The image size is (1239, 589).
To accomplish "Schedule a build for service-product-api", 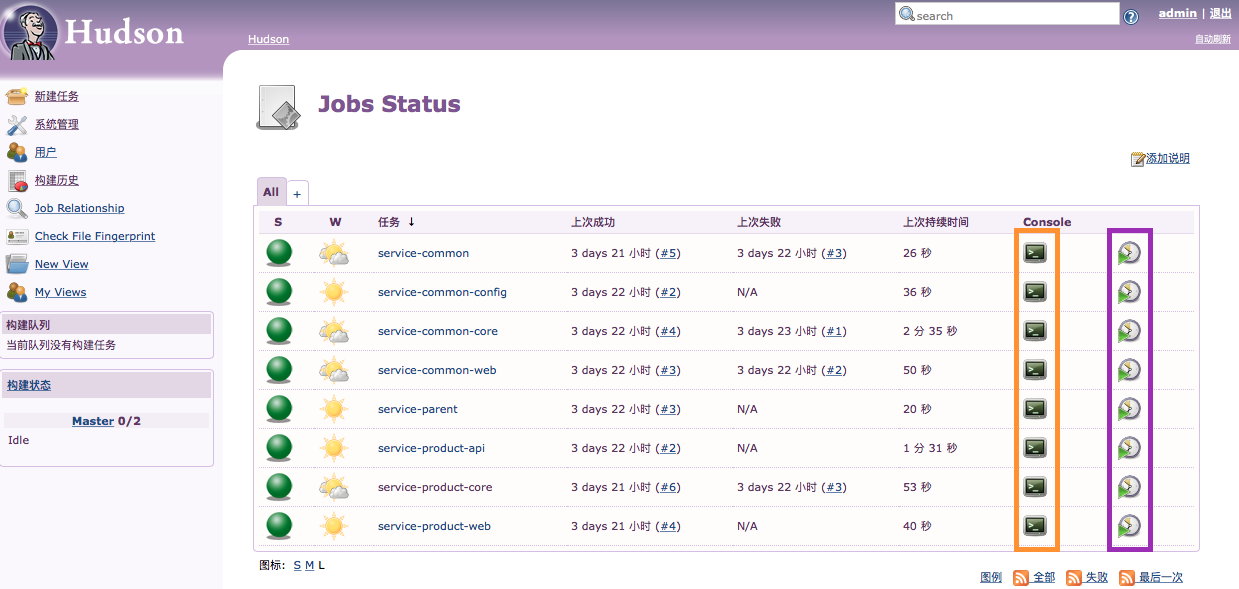I will [x=1129, y=448].
